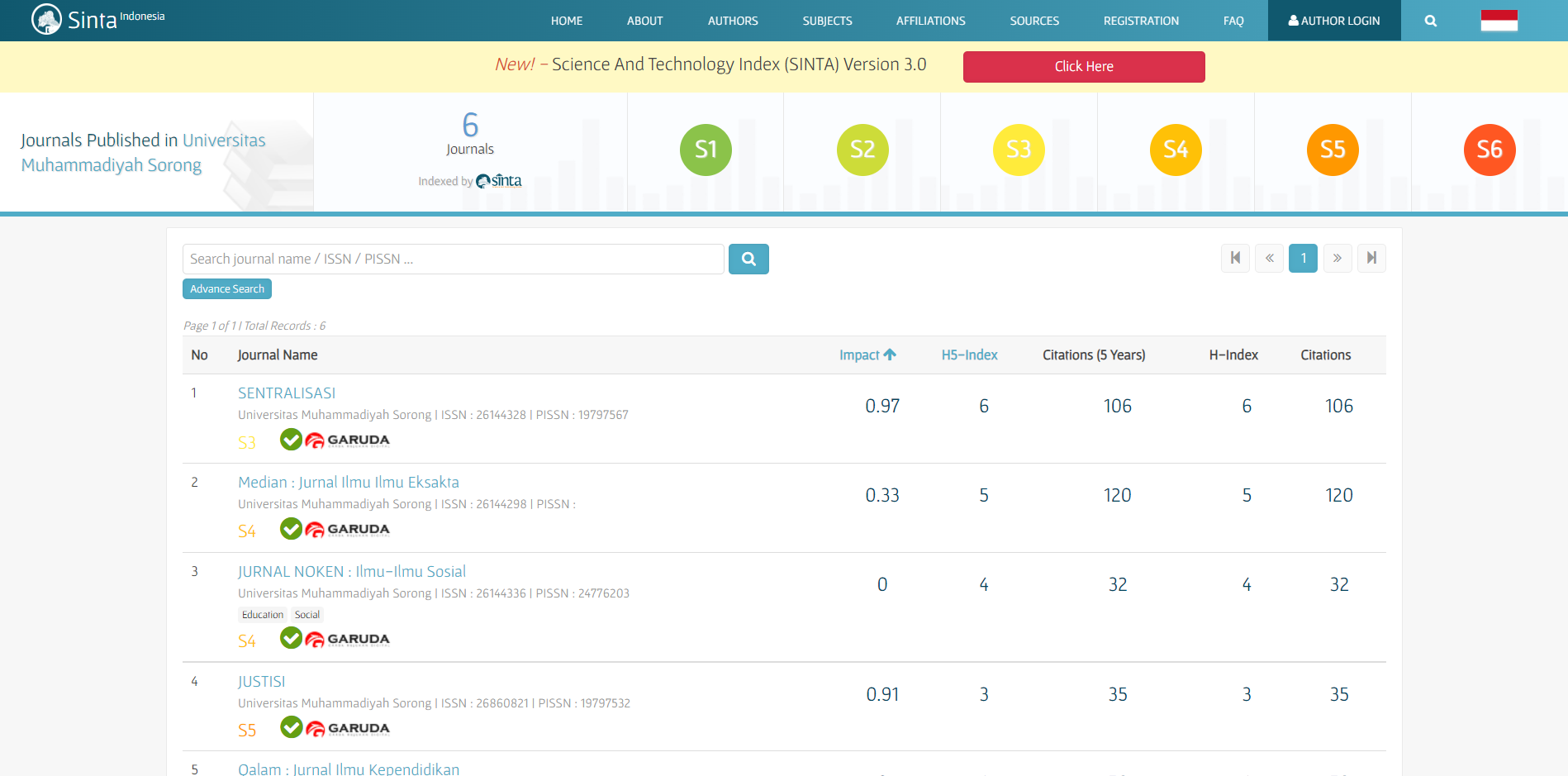Expand the Advance Search options
Viewport: 1568px width, 776px height.
(x=227, y=288)
